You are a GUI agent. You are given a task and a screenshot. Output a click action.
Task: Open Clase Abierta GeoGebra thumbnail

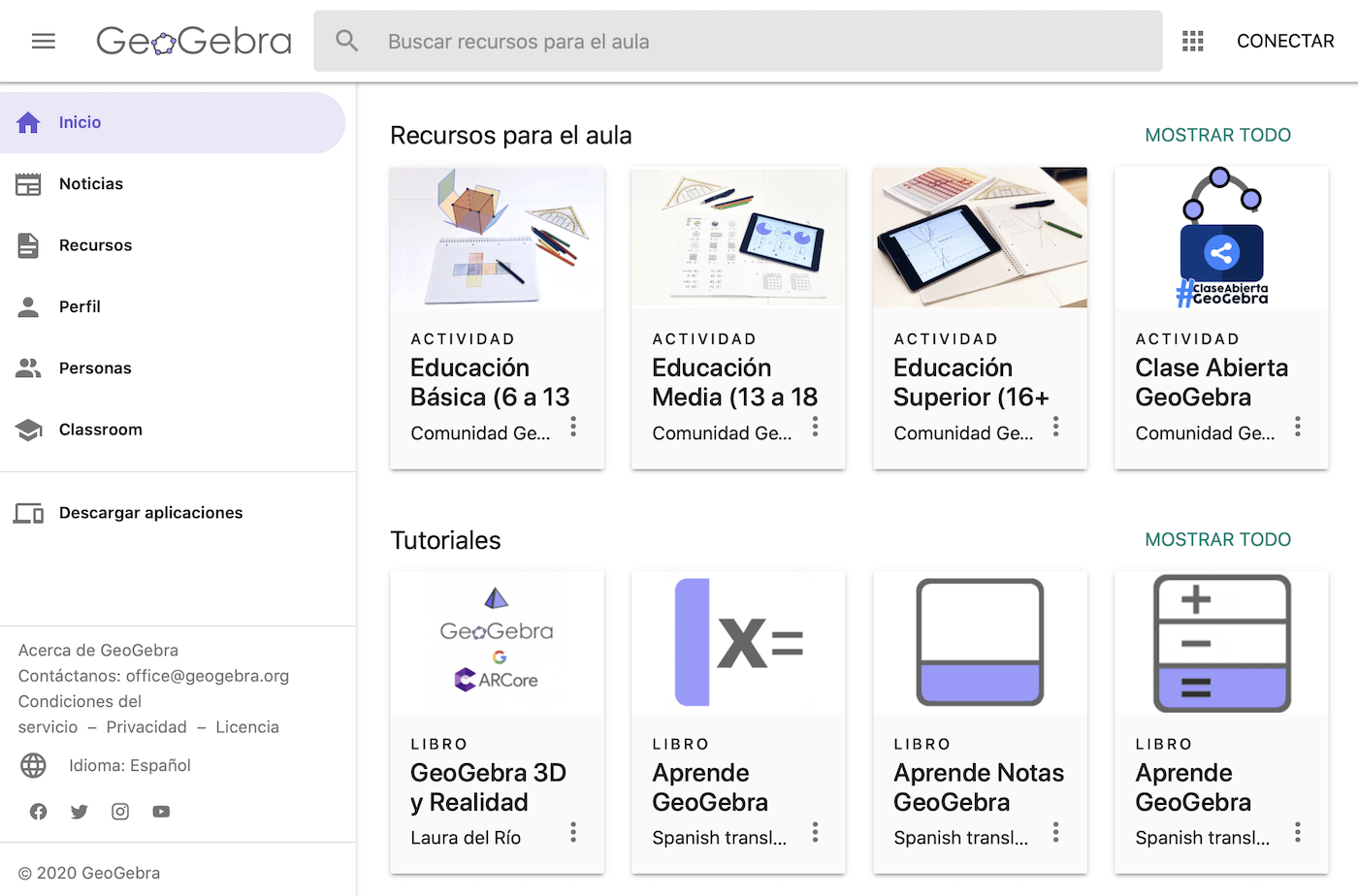[x=1221, y=238]
